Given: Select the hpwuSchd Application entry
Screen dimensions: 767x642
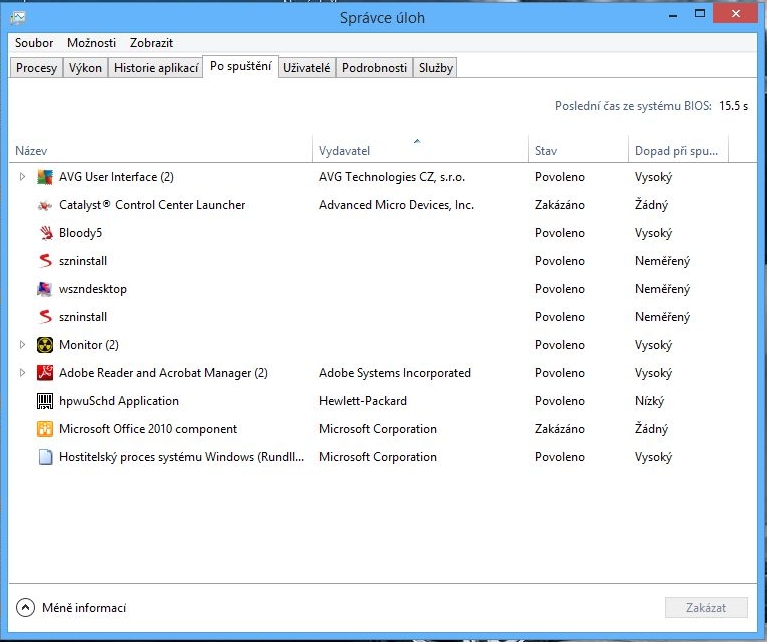Looking at the screenshot, I should coord(119,401).
